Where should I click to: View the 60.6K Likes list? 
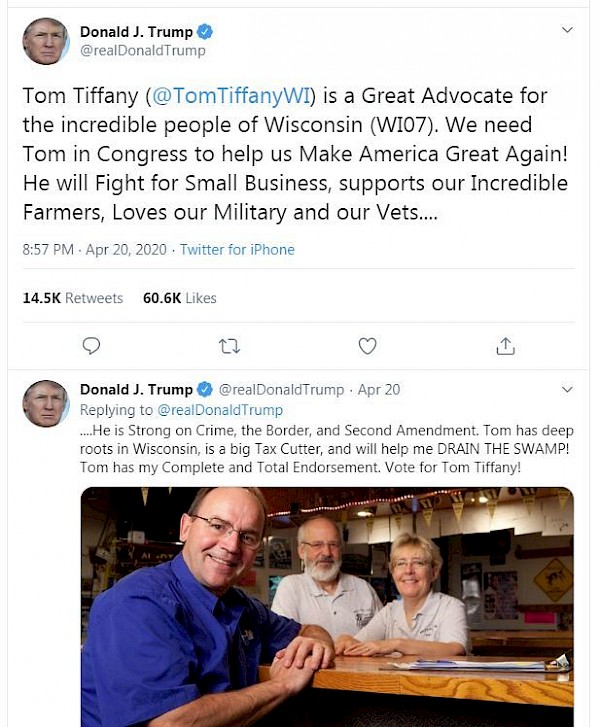coord(180,298)
